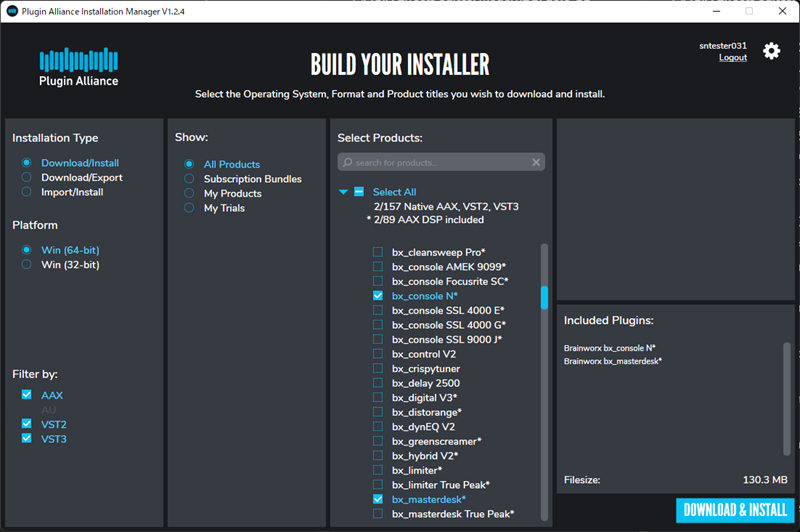Check bx_limiter product checkbox
Viewport: 800px width, 532px height.
[x=378, y=470]
